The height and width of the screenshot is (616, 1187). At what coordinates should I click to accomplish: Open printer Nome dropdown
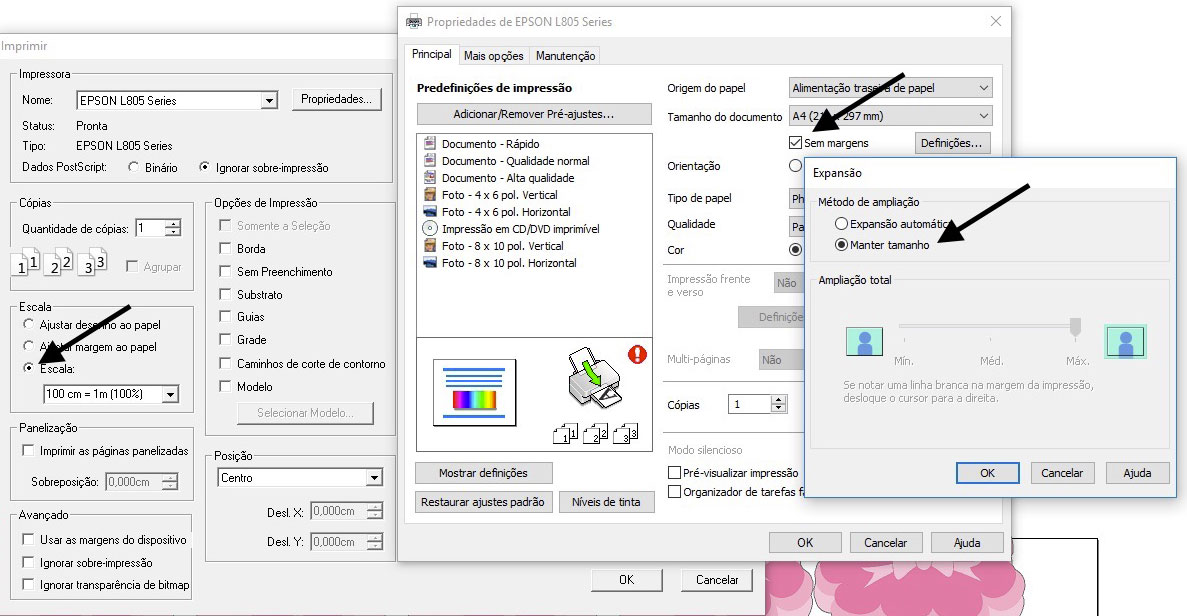point(269,100)
